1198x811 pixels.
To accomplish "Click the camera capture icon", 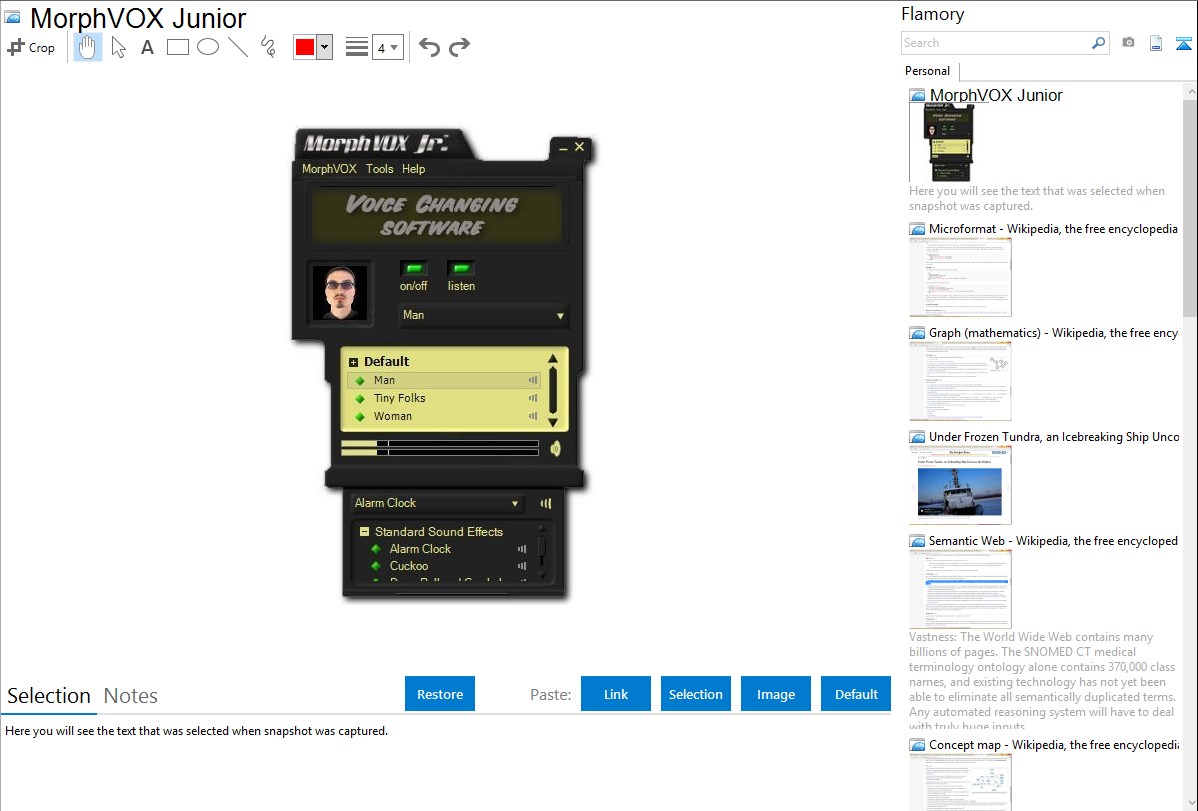I will [1128, 43].
